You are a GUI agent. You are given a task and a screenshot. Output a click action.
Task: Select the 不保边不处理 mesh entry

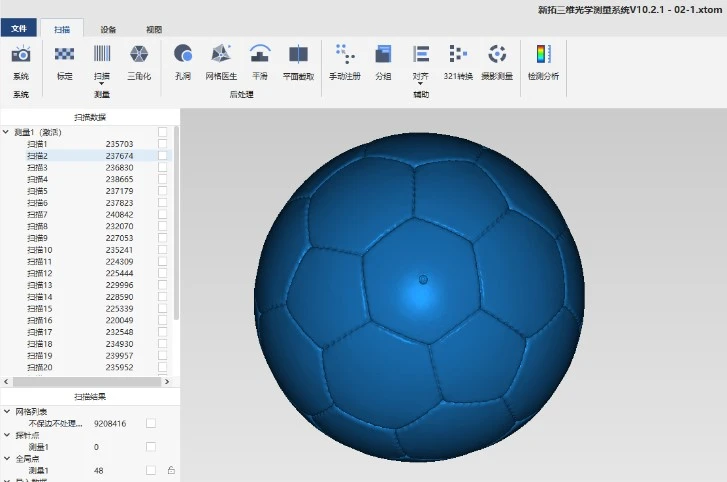tap(56, 423)
